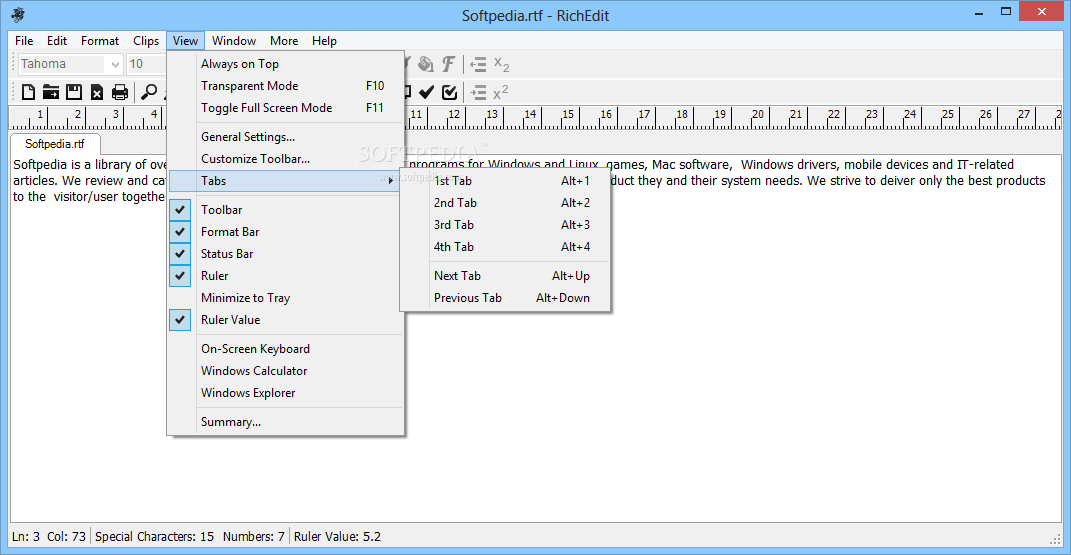Launch On-Screen Keyboard
This screenshot has height=555, width=1071.
point(286,349)
